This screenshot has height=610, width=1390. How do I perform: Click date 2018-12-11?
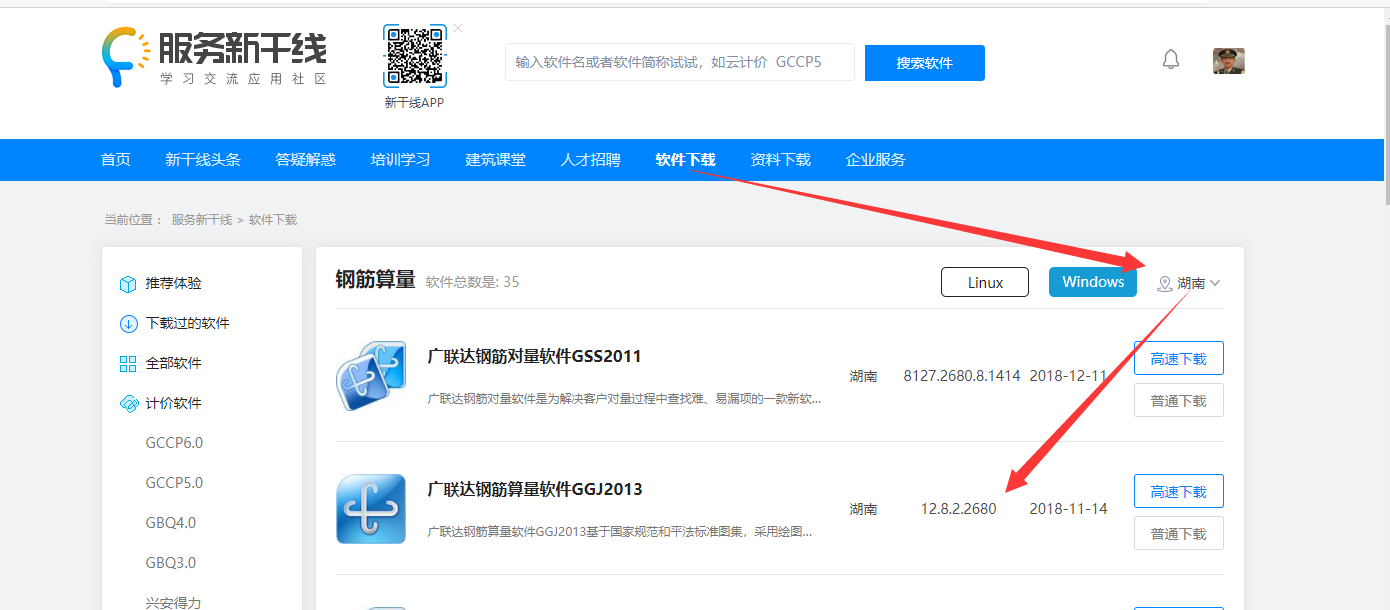(1068, 377)
